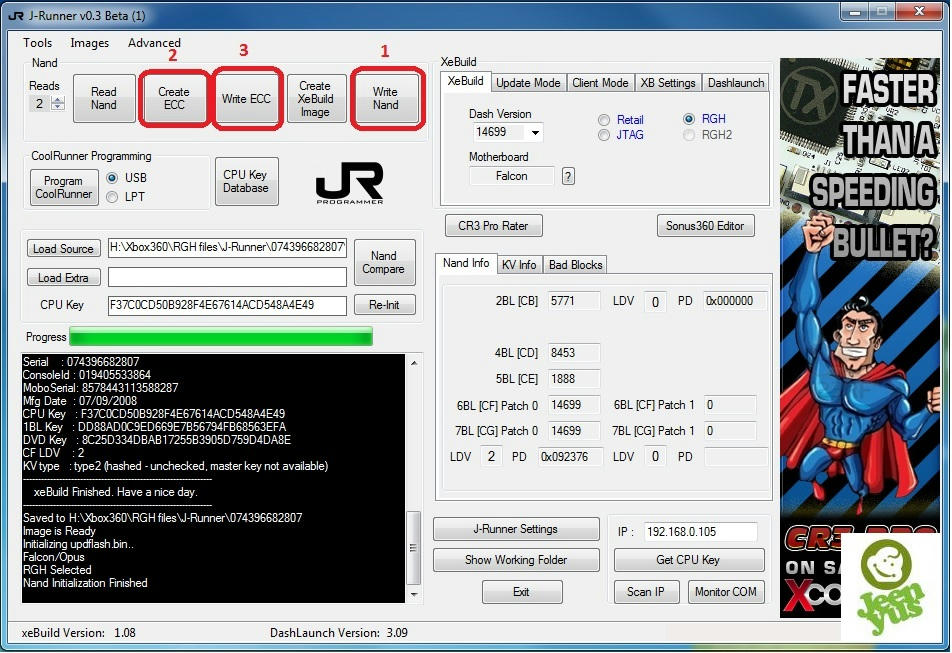The width and height of the screenshot is (952, 653).
Task: Click the green progress bar
Action: pyautogui.click(x=220, y=337)
